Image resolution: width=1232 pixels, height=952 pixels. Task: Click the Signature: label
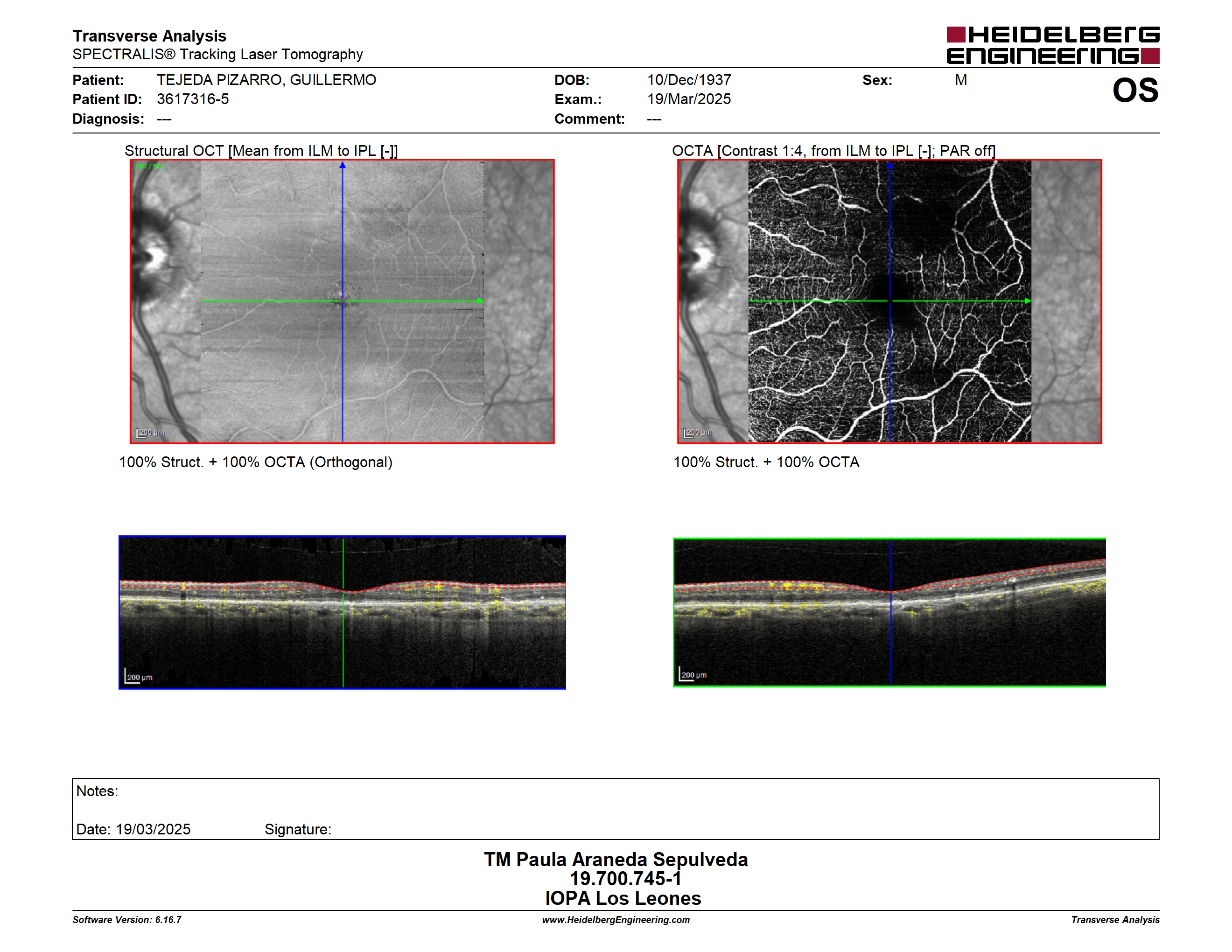click(x=298, y=829)
